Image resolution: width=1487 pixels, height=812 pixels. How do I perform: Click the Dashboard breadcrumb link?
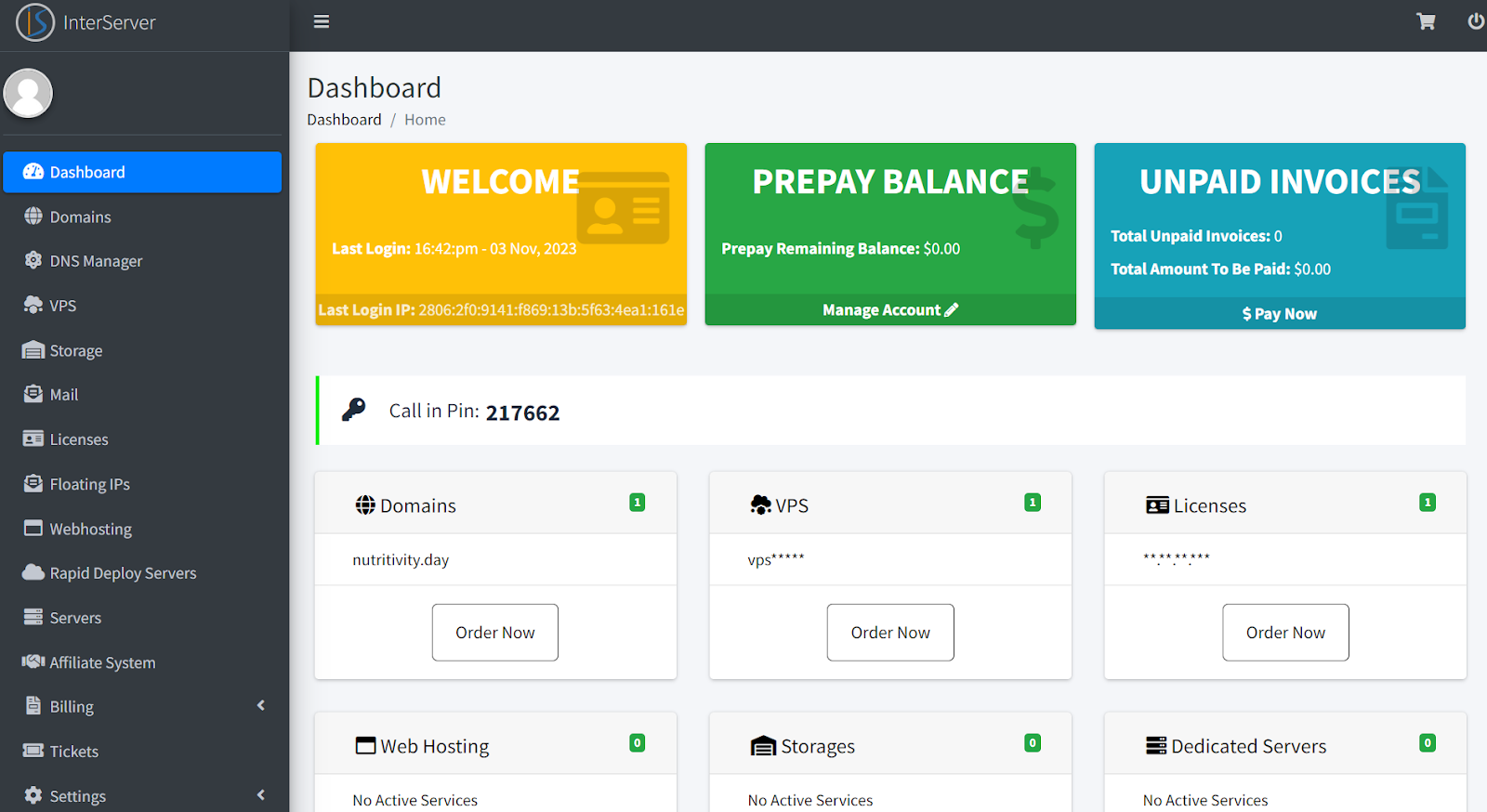(344, 120)
